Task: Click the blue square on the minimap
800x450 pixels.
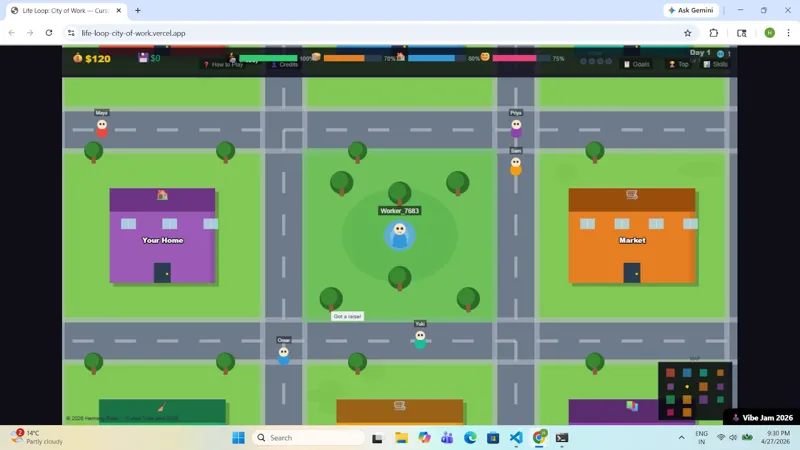Action: click(687, 373)
